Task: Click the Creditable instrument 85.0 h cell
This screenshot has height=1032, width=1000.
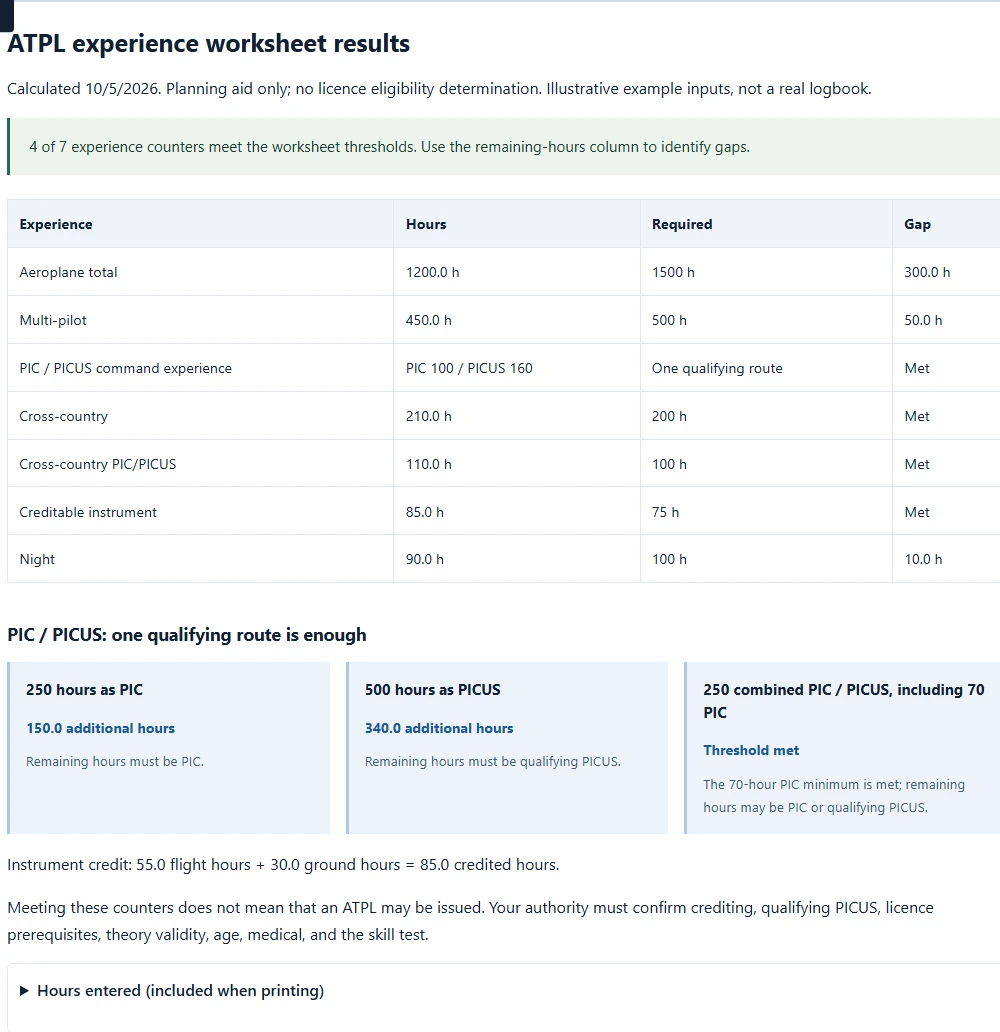Action: tap(425, 512)
